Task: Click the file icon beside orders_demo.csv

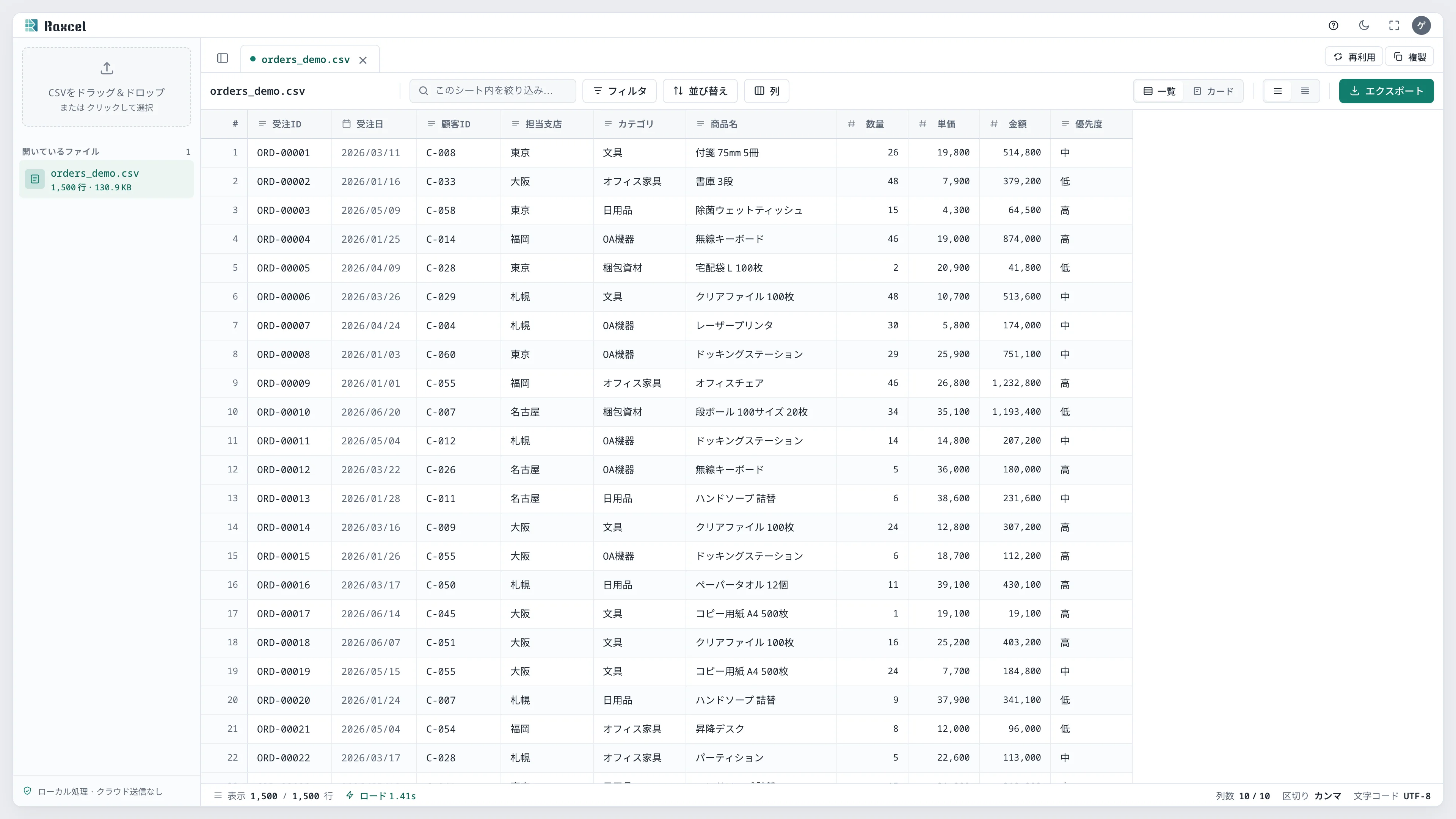Action: [x=35, y=179]
